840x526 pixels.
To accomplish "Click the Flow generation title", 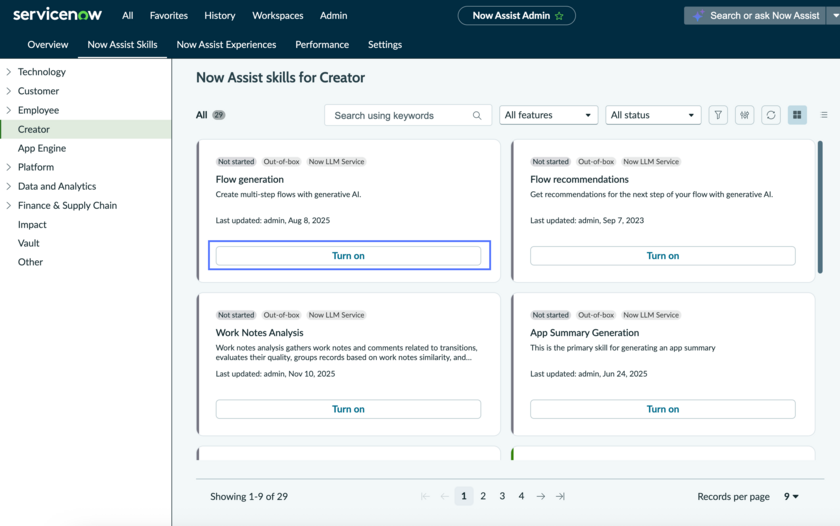I will tap(250, 179).
